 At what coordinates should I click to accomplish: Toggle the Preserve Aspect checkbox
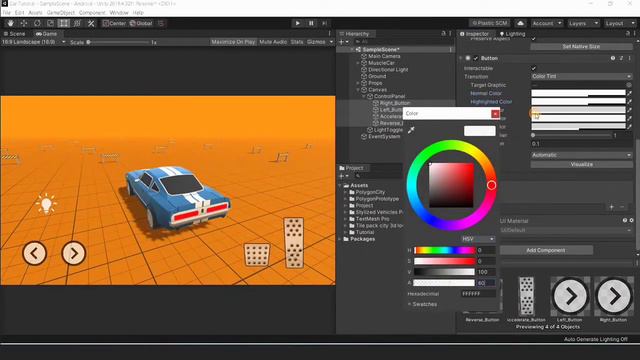click(x=534, y=39)
